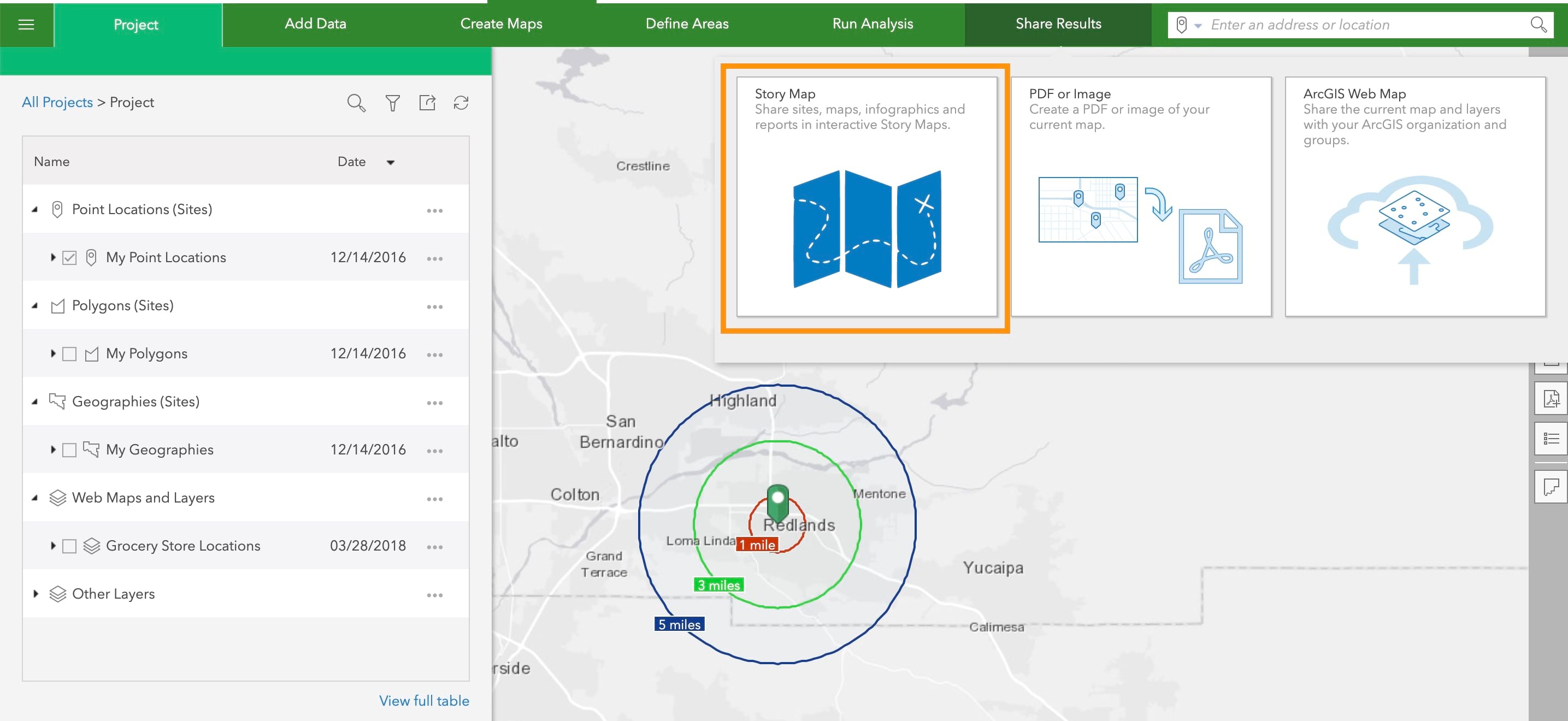This screenshot has height=721, width=1568.
Task: Open the Date column sort dropdown arrow
Action: (391, 162)
